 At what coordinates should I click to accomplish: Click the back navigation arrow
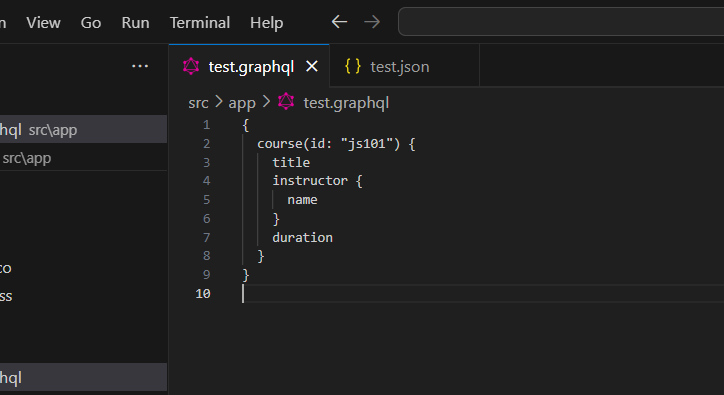(339, 22)
